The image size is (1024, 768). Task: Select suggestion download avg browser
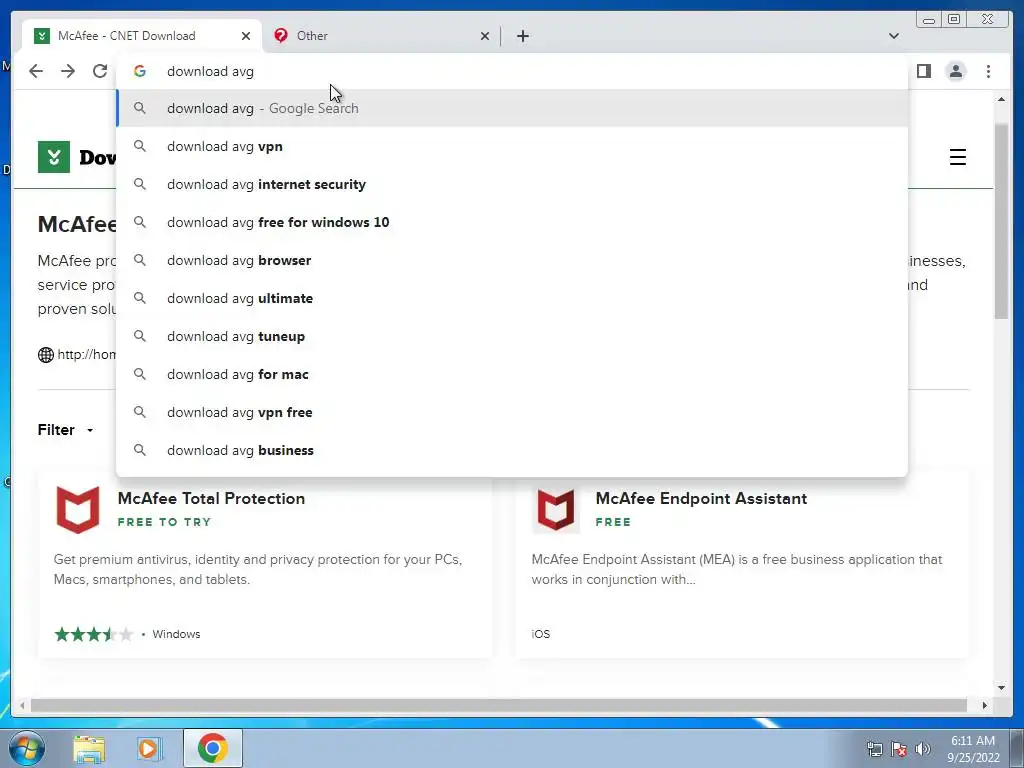(x=512, y=260)
